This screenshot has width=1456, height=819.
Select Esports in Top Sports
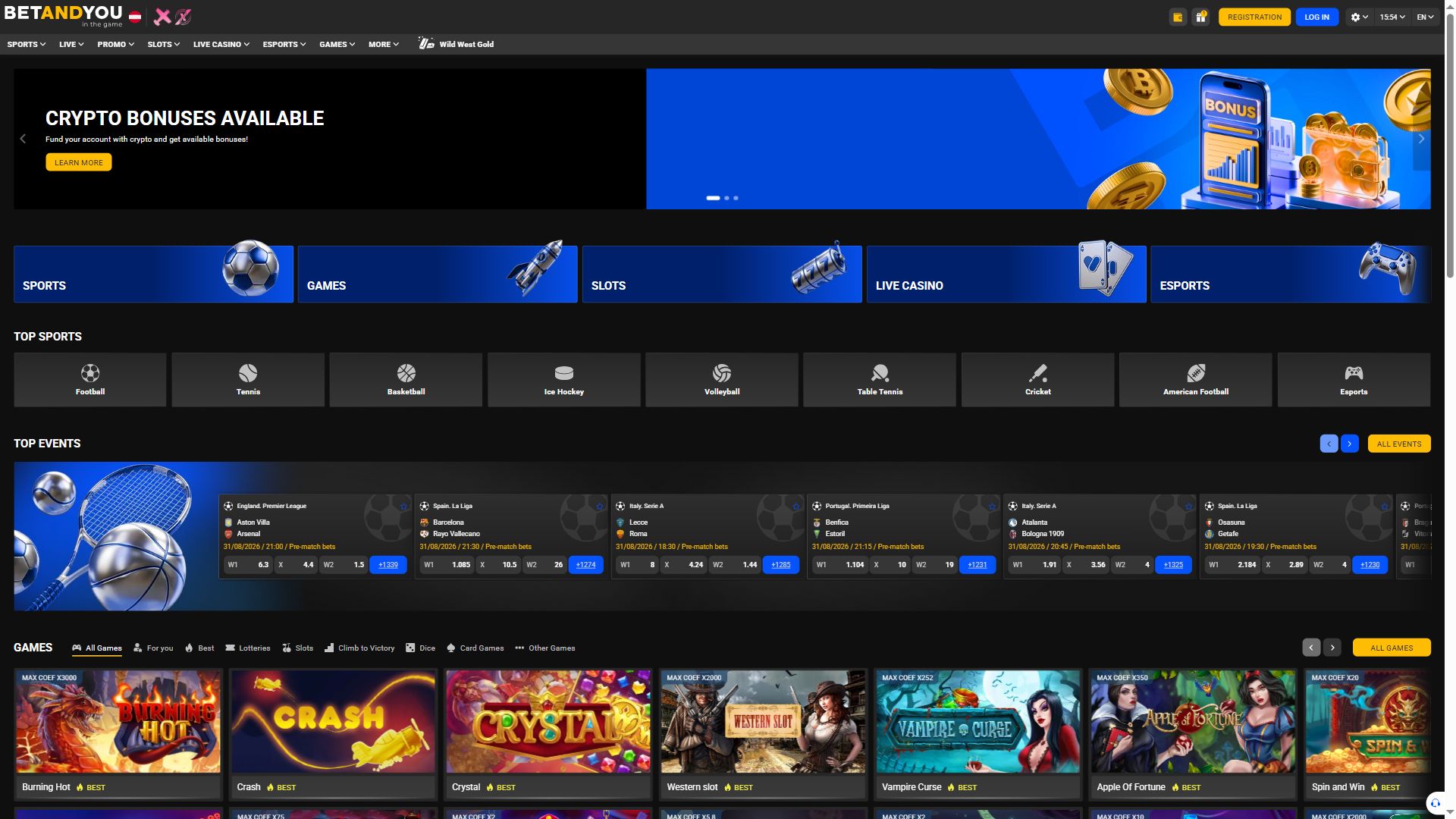1354,380
